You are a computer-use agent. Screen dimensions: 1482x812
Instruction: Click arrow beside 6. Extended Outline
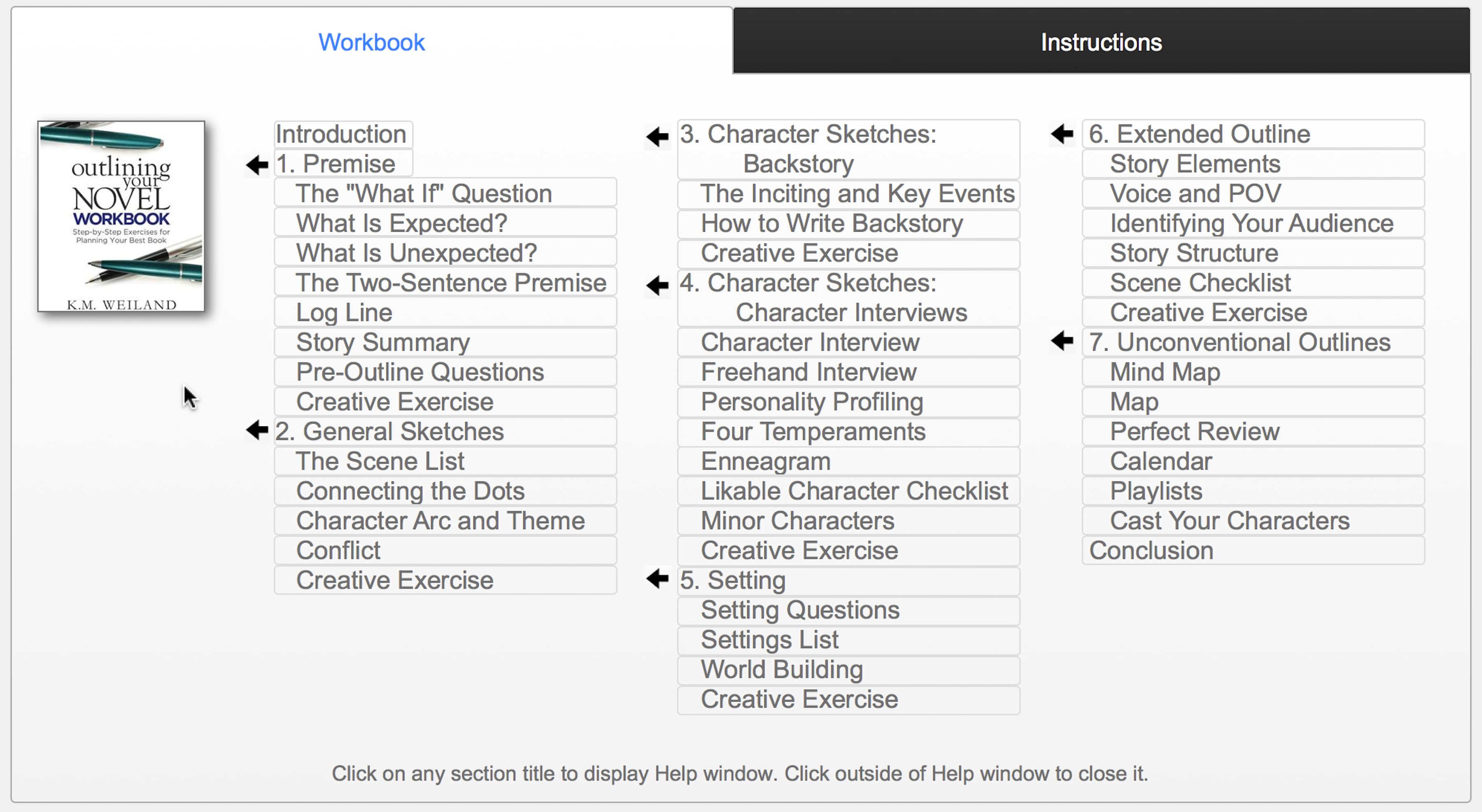pos(1062,135)
